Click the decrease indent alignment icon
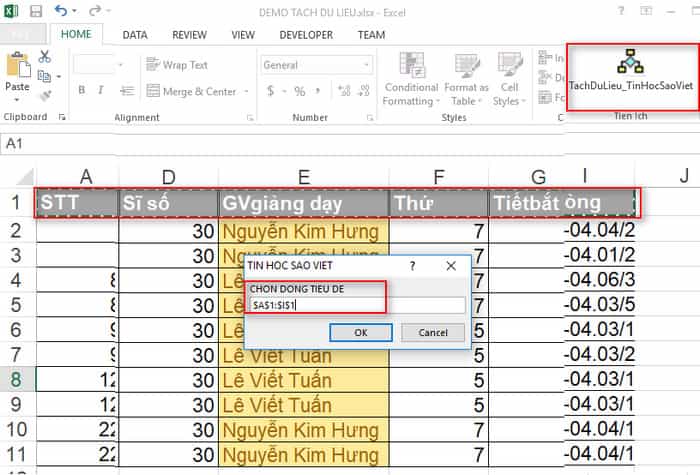Image resolution: width=700 pixels, height=475 pixels. coord(127,91)
